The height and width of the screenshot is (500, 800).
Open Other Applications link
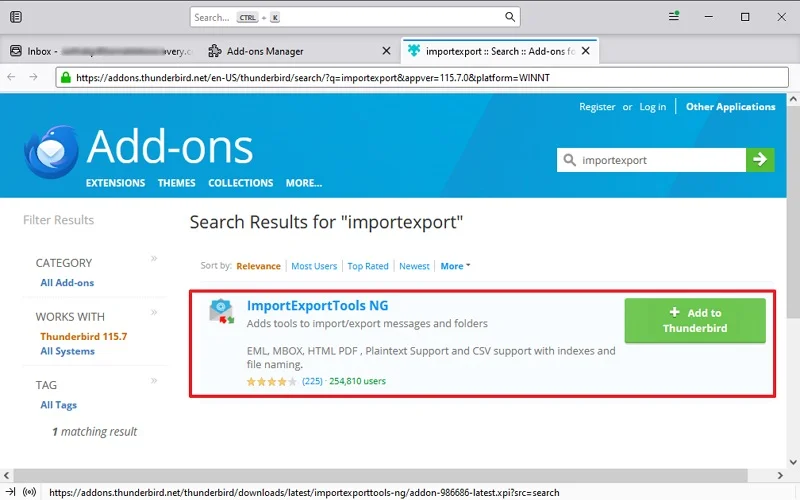(x=730, y=107)
